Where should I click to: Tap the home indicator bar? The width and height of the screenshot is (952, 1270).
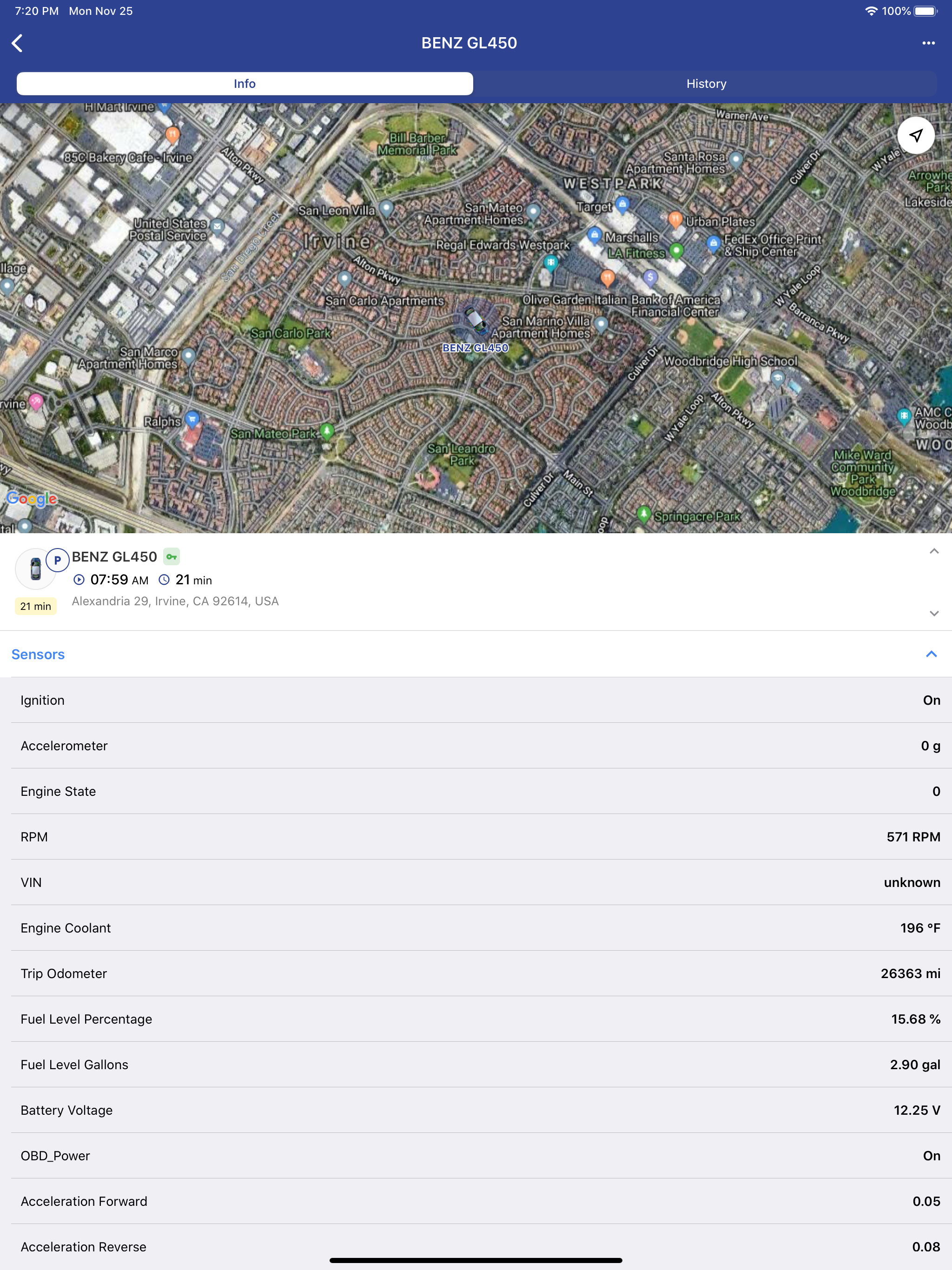[x=476, y=1260]
